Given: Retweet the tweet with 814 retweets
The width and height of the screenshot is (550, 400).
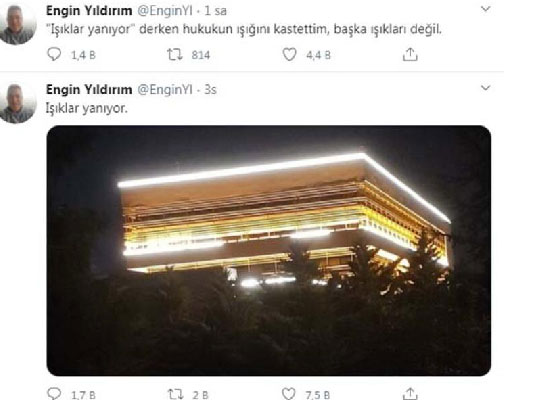Looking at the screenshot, I should point(174,54).
